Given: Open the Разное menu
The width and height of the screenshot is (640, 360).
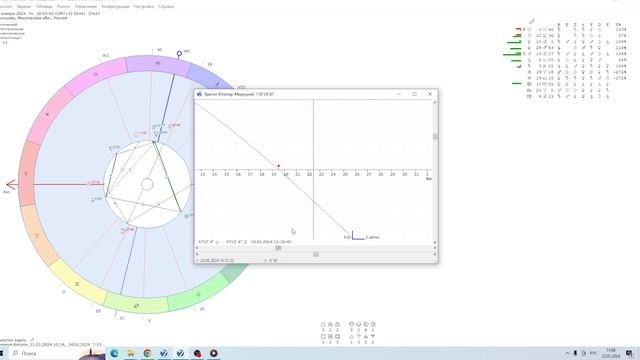Looking at the screenshot, I should coord(63,7).
